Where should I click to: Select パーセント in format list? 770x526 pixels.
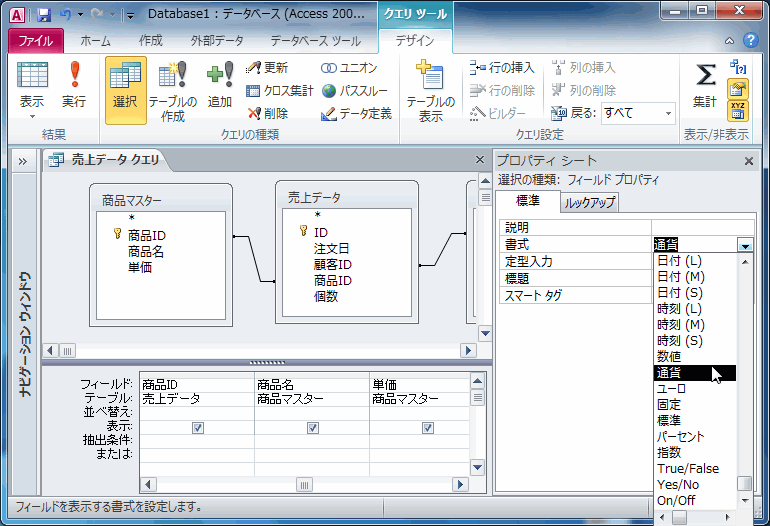(x=695, y=437)
